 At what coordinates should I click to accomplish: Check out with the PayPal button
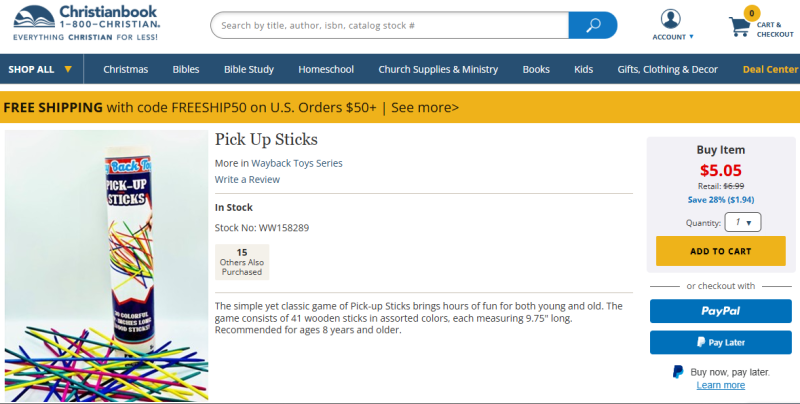point(720,311)
